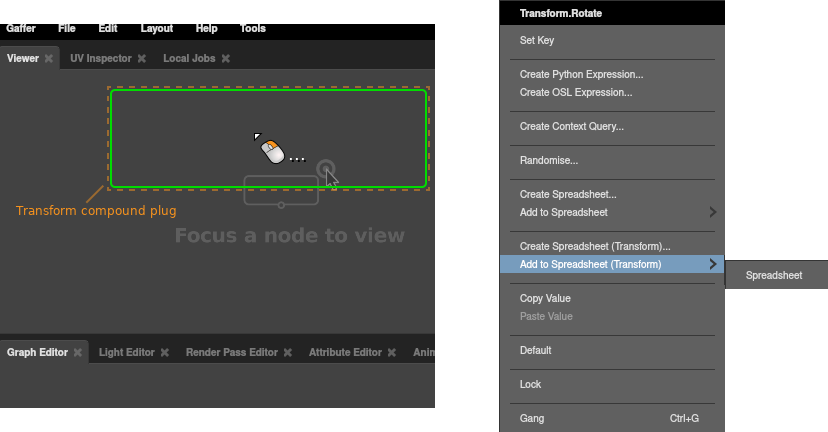This screenshot has height=432, width=828.
Task: Close the UV Inspector tab
Action: [142, 59]
